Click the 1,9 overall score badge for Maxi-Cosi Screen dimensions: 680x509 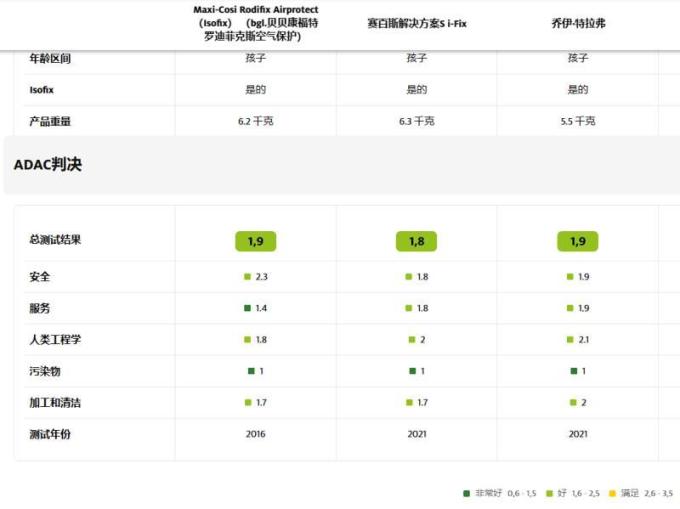255,241
